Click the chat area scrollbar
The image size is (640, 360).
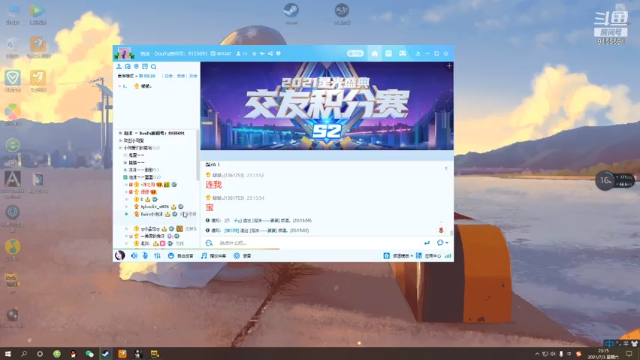click(x=451, y=232)
